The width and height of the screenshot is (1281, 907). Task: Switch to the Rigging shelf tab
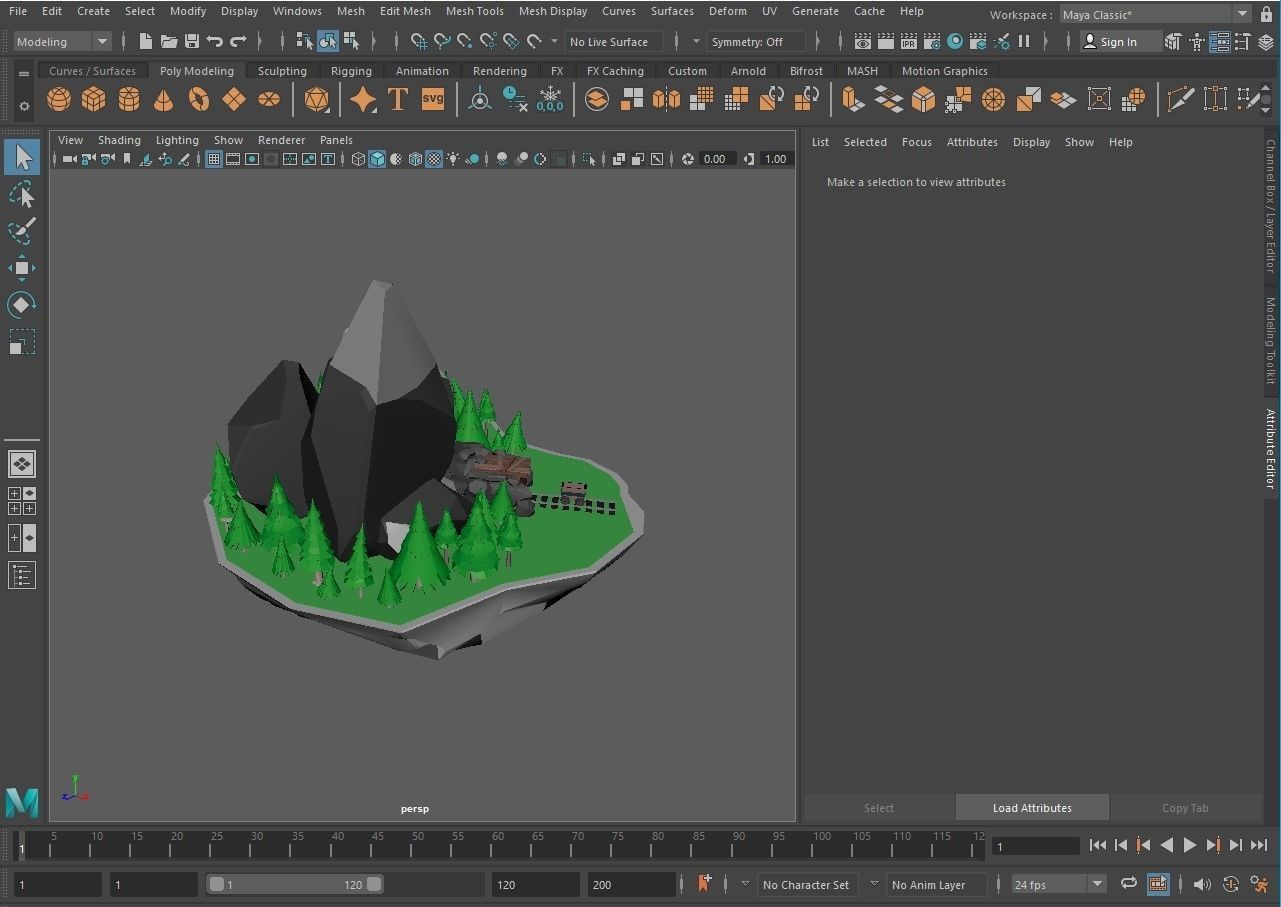(x=351, y=71)
